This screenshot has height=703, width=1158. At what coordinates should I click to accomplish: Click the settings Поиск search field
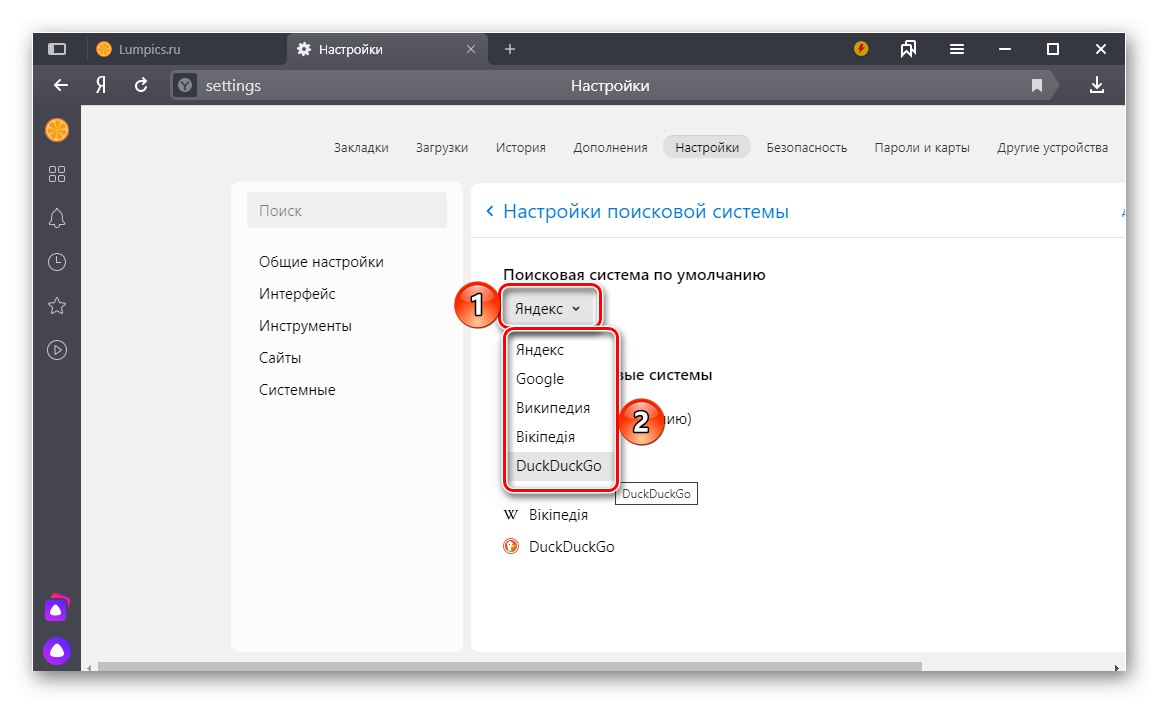pyautogui.click(x=346, y=211)
